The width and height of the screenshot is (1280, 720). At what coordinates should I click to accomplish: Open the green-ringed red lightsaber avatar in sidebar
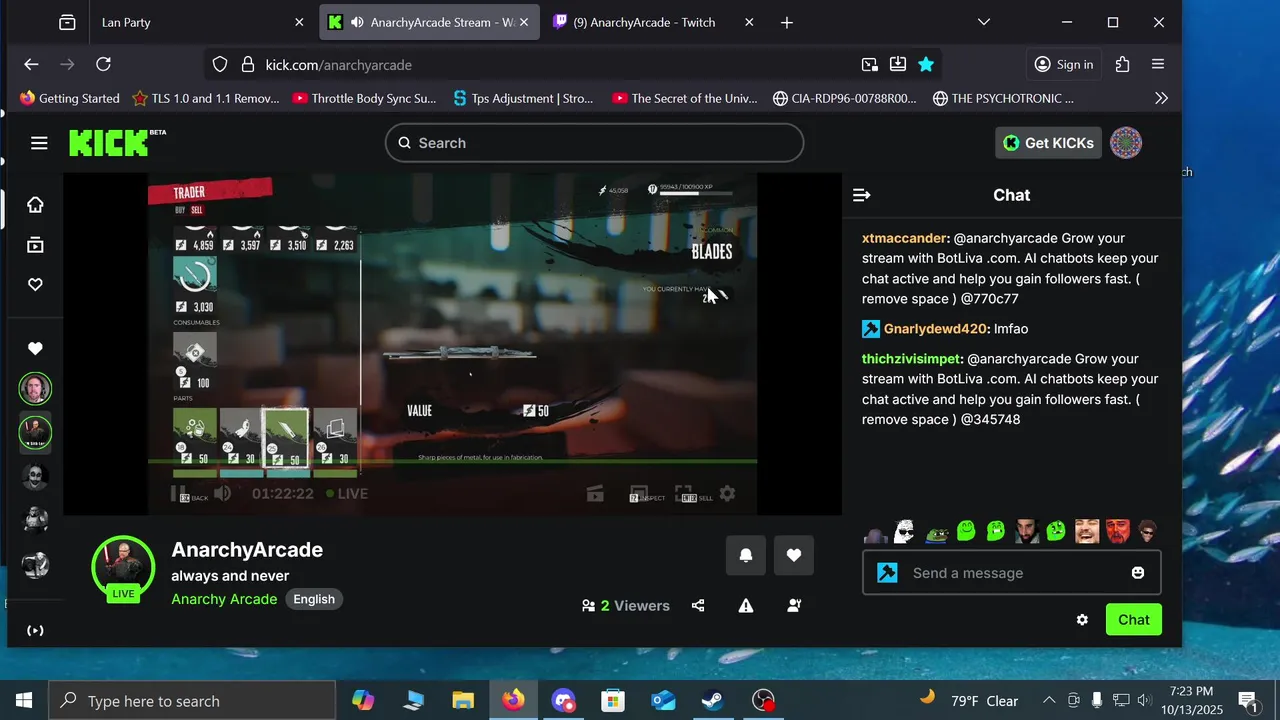click(x=35, y=433)
